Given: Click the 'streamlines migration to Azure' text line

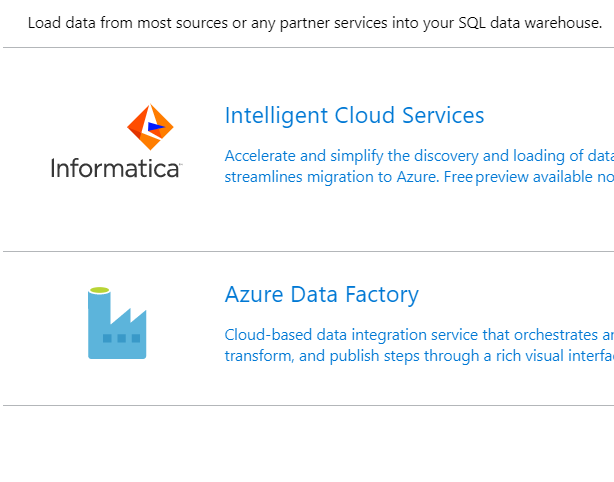Looking at the screenshot, I should pos(332,177).
